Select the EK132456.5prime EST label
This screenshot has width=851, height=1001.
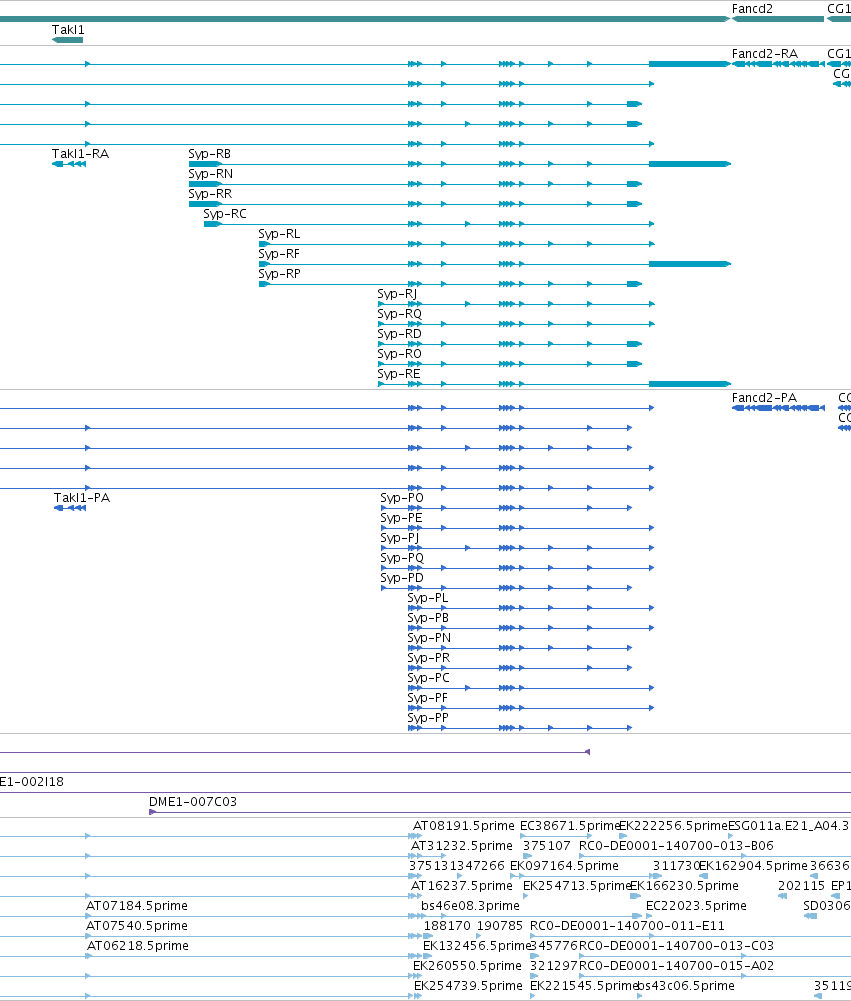[x=478, y=946]
